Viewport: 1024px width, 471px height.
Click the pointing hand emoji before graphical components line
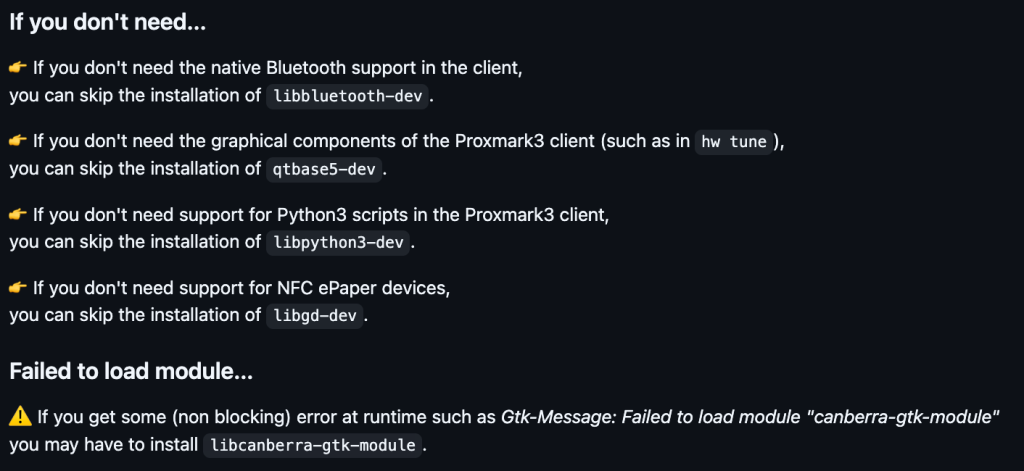[x=19, y=141]
